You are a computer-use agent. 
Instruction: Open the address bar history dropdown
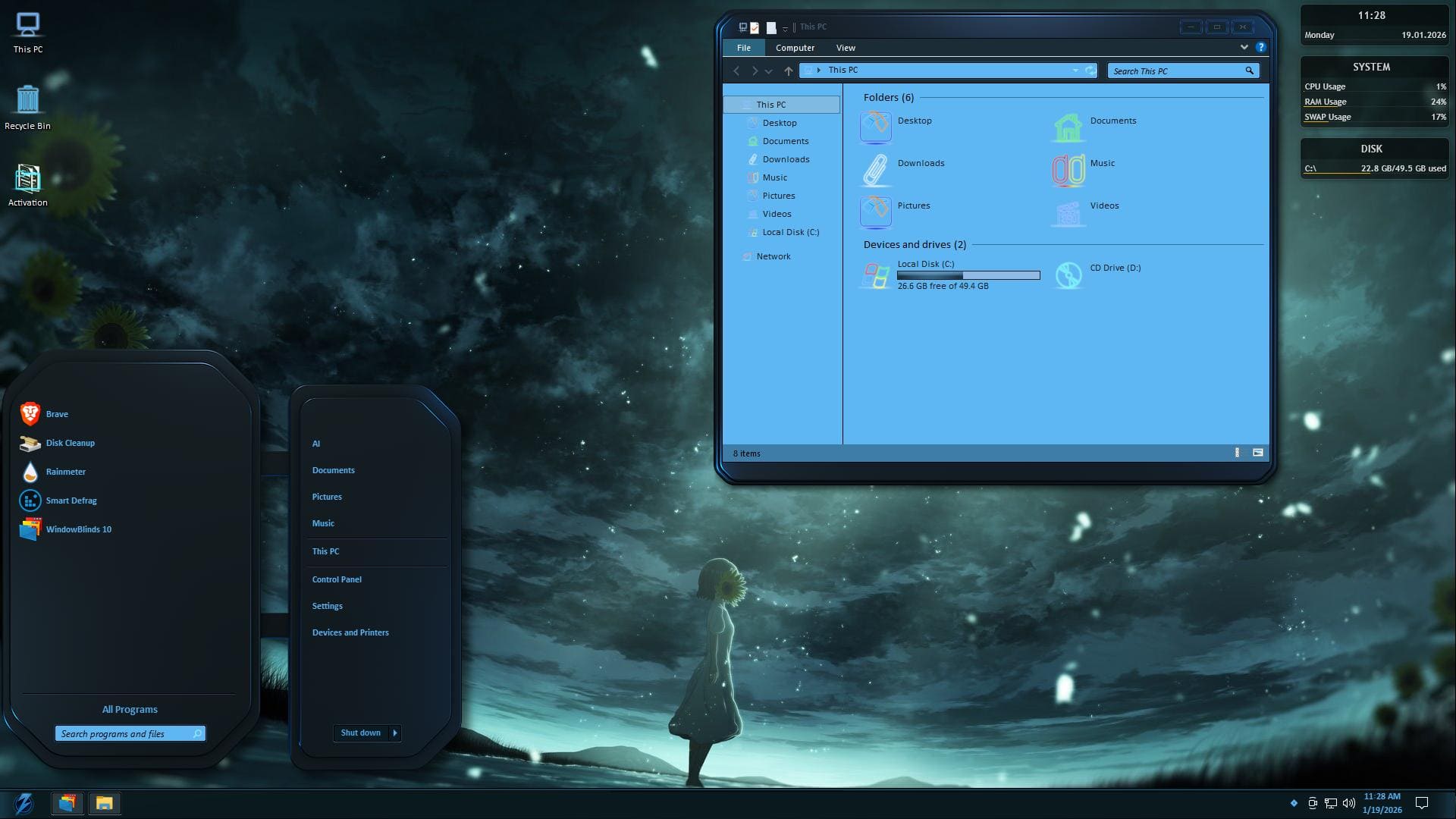1075,71
